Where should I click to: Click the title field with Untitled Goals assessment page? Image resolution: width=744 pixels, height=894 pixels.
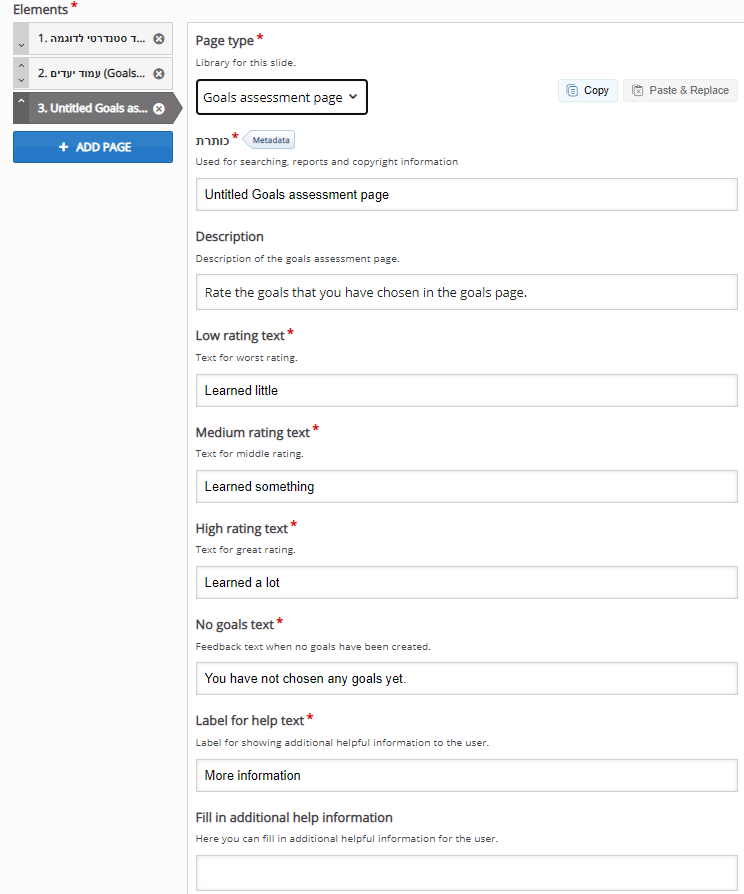click(466, 194)
